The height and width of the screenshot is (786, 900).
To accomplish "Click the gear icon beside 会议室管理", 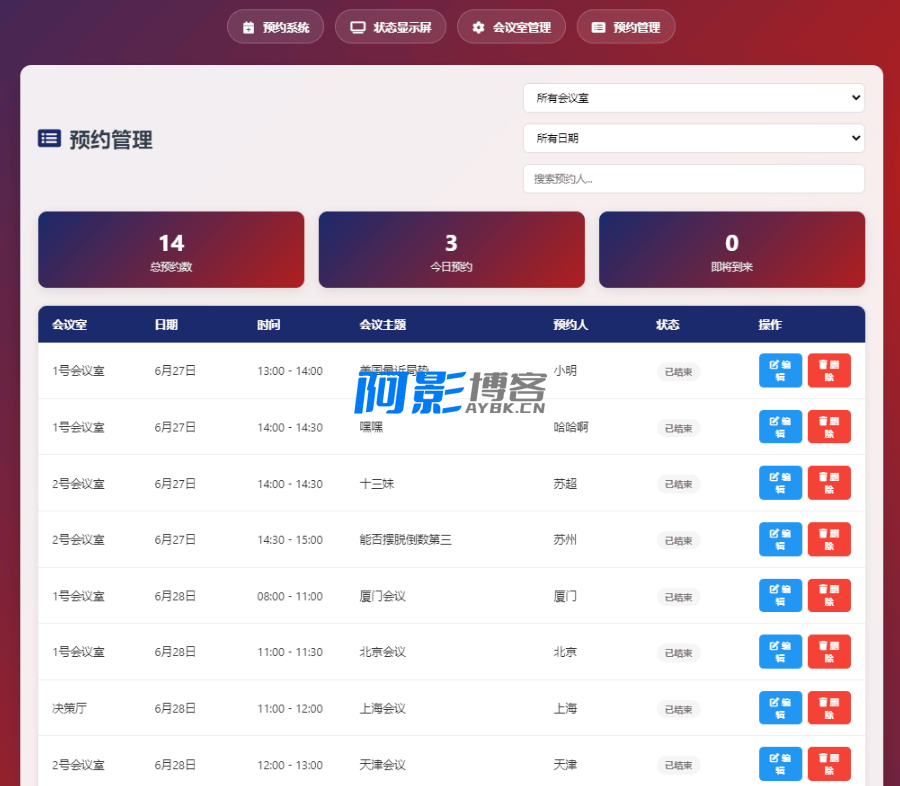I will (478, 28).
